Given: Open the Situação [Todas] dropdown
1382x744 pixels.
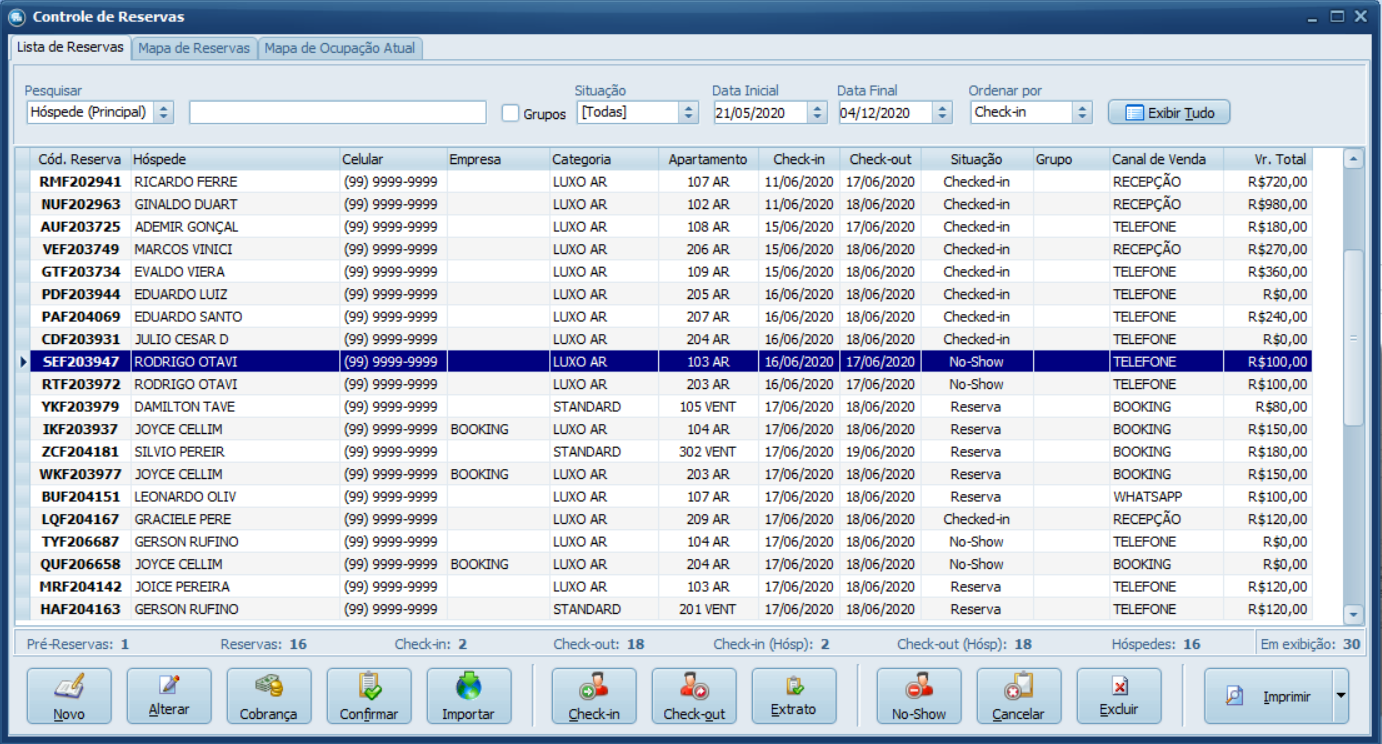Looking at the screenshot, I should [x=688, y=112].
